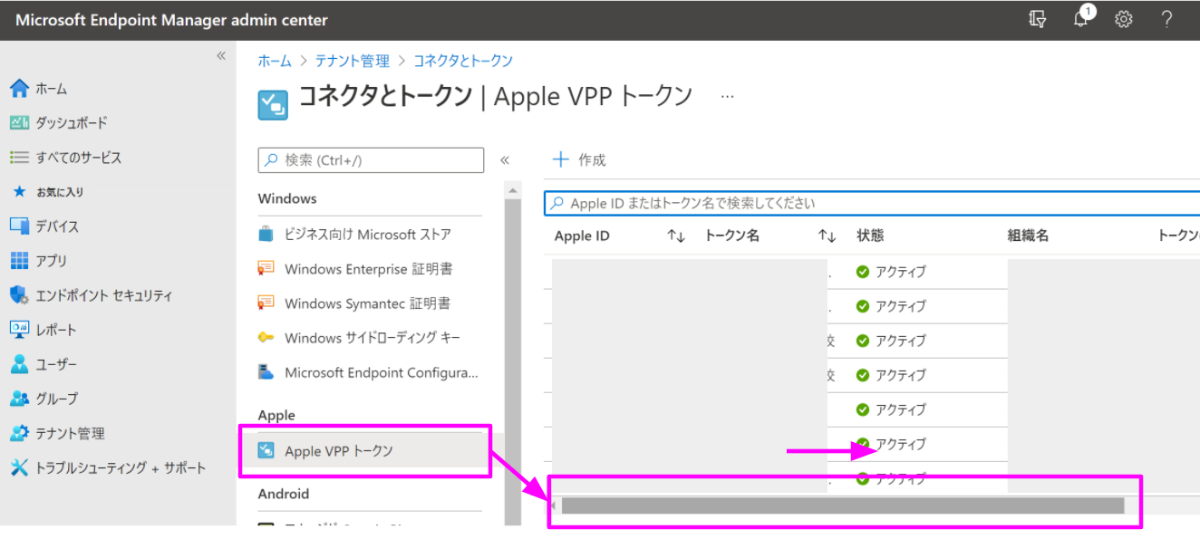Screen dimensions: 1200x539
Task: Open グループ in sidebar
Action: [57, 399]
